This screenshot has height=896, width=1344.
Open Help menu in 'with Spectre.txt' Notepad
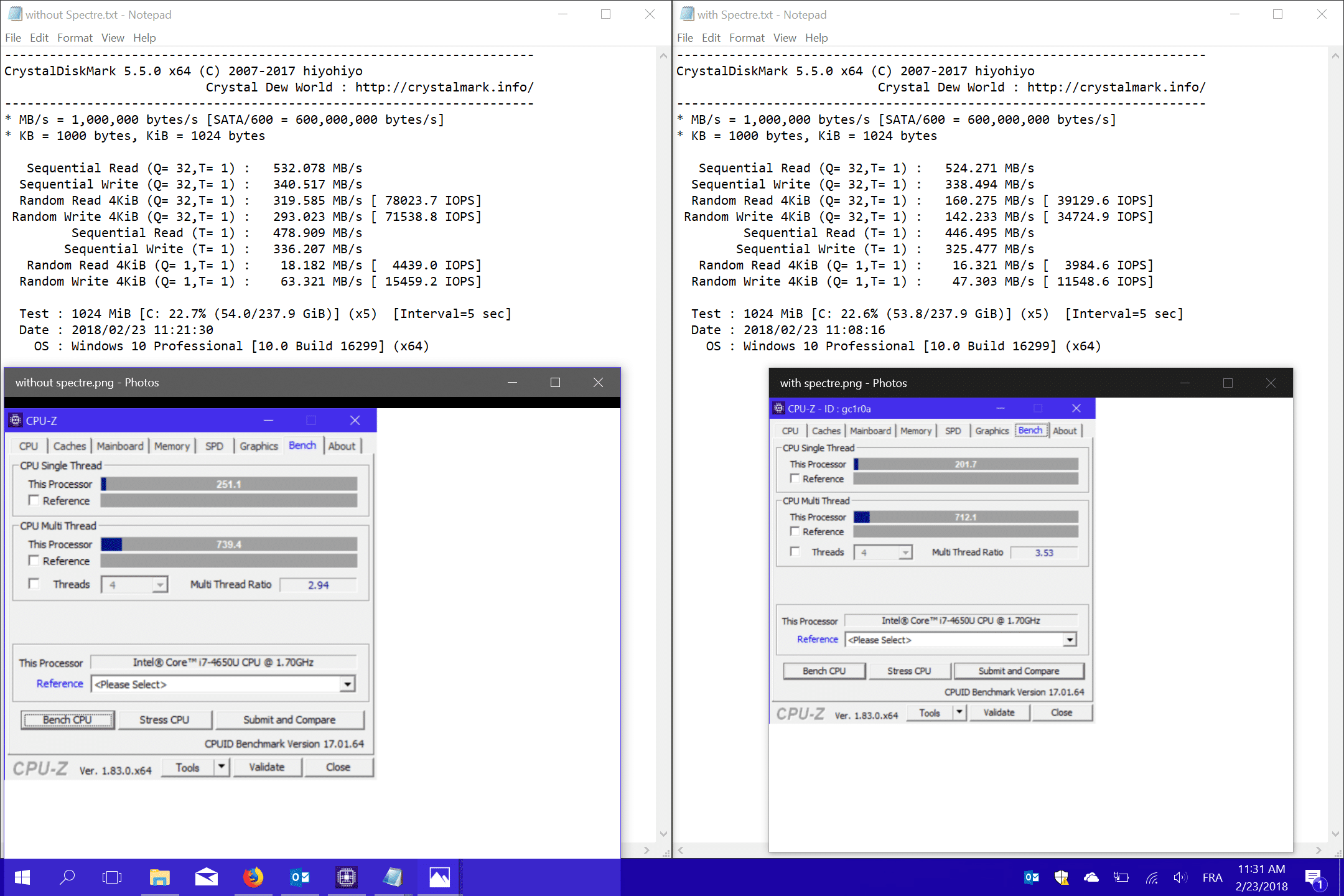point(816,37)
